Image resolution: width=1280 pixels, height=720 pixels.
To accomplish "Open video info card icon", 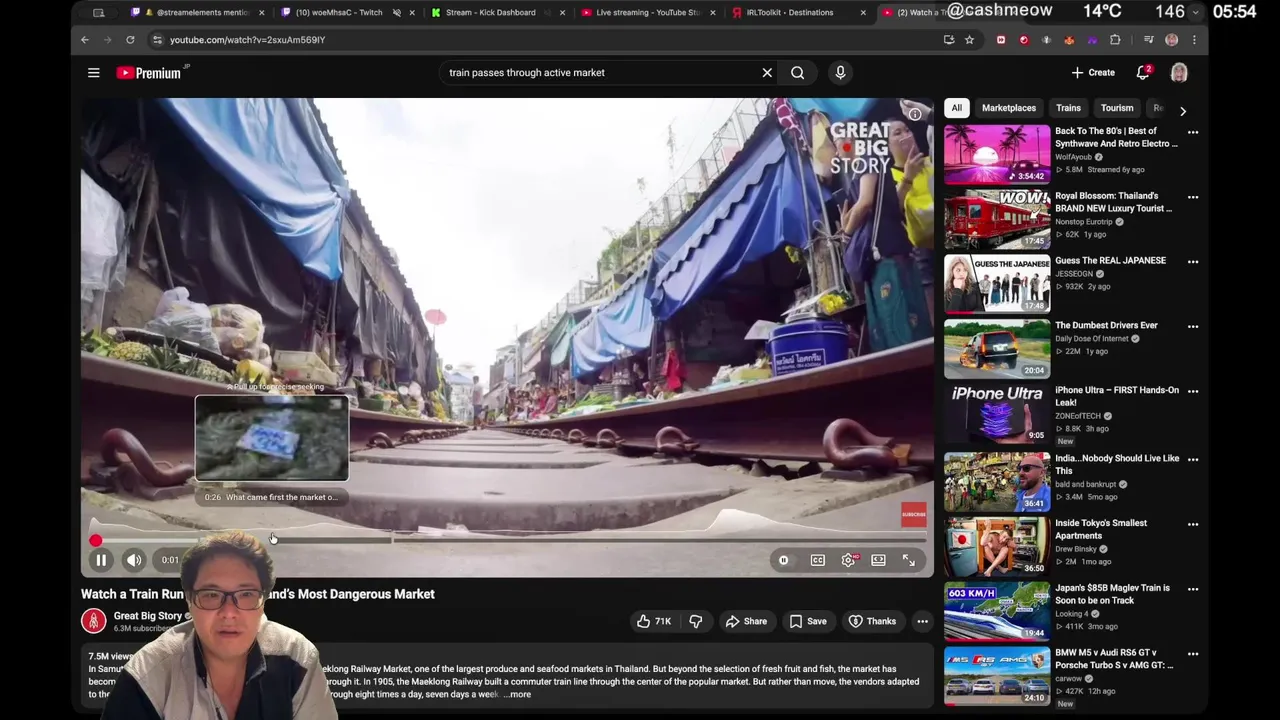I will point(914,114).
